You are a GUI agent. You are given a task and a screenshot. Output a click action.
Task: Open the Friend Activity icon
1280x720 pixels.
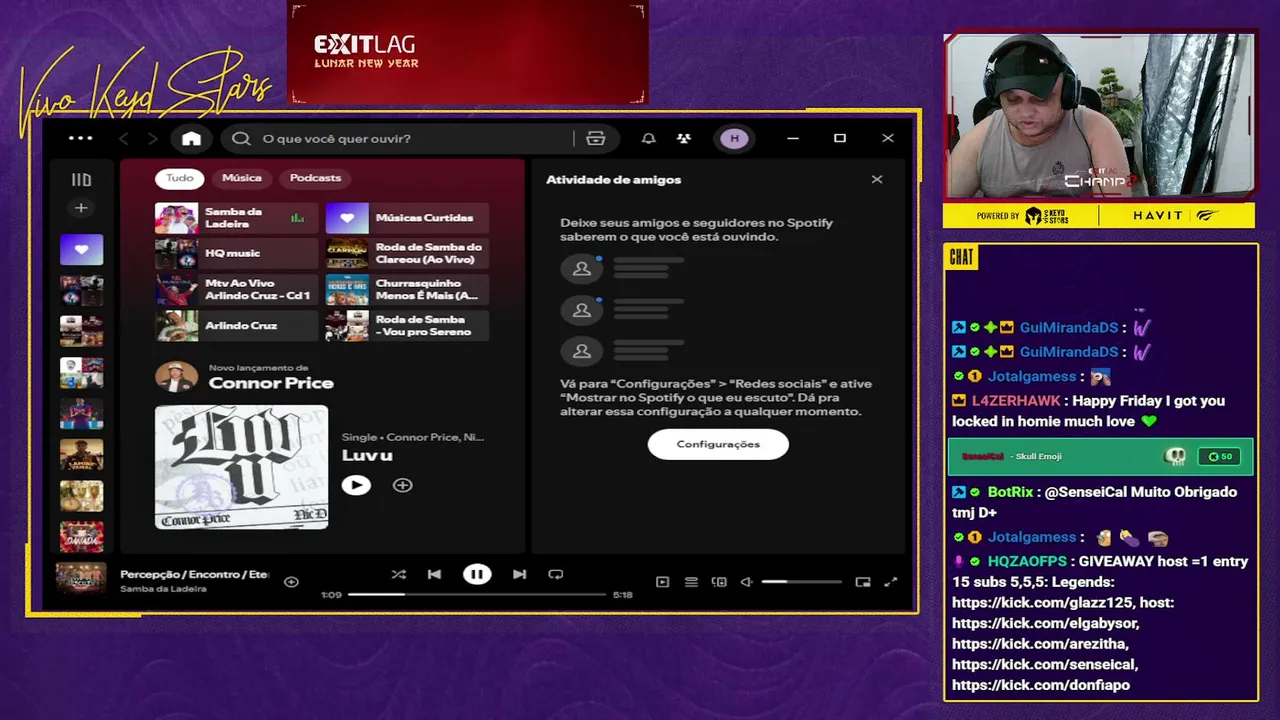tap(684, 138)
